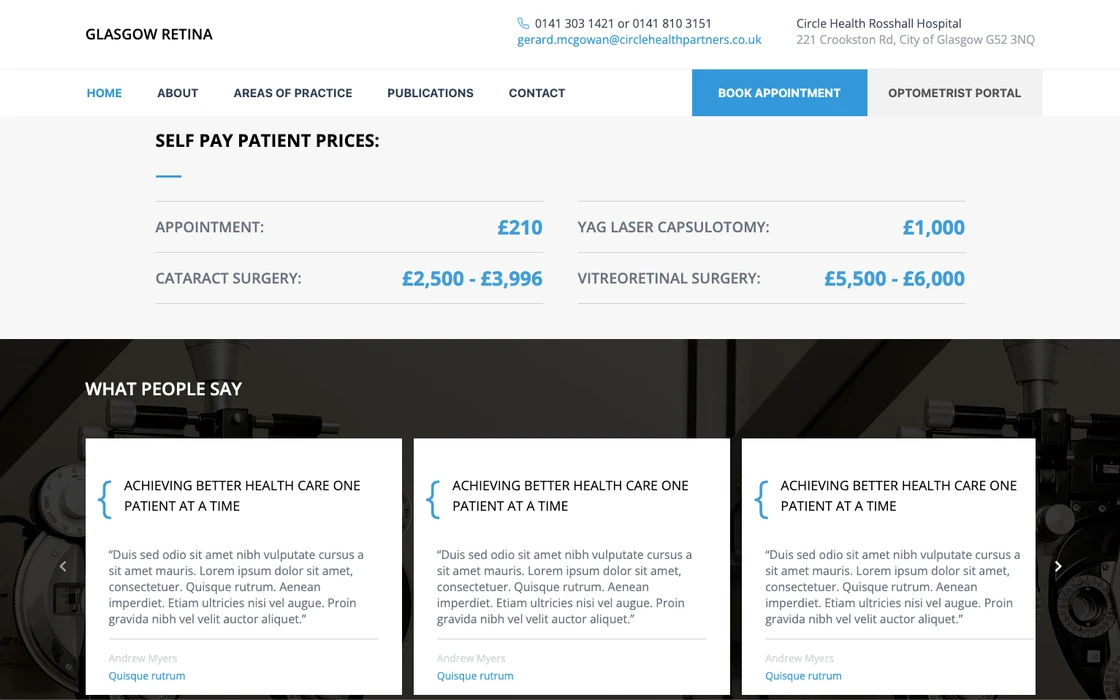Click the quote text in third testimonial
Viewport: 1120px width, 700px height.
point(893,587)
